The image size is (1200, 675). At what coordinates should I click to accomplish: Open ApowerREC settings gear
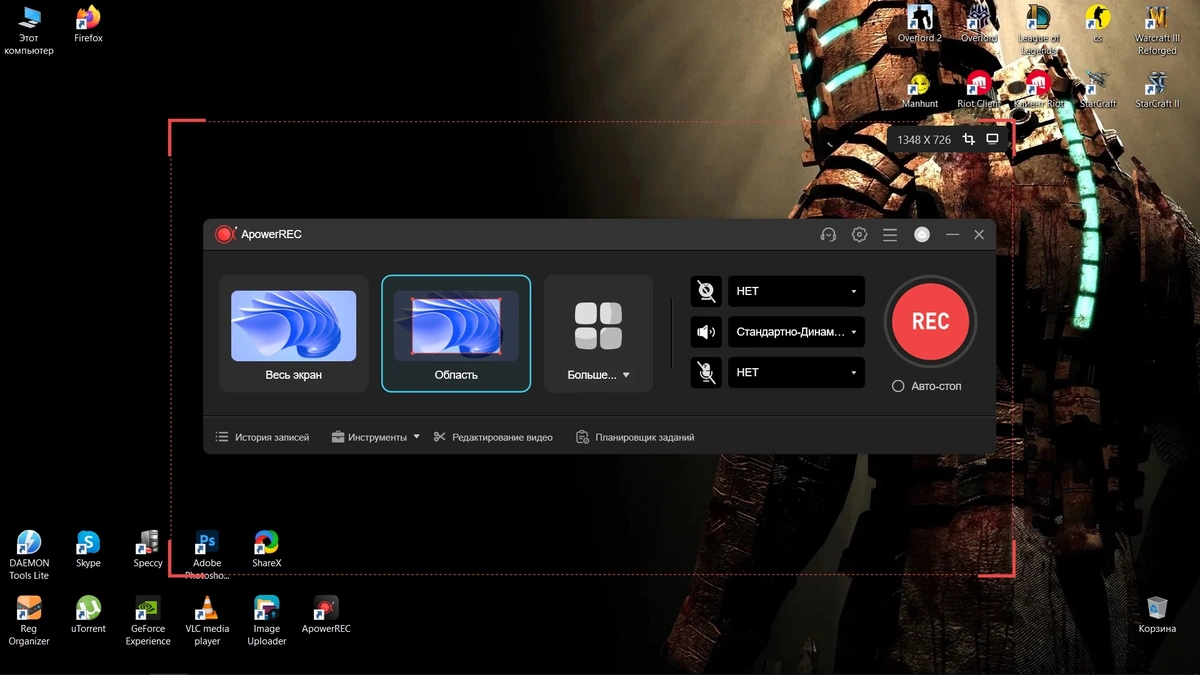[x=859, y=235]
